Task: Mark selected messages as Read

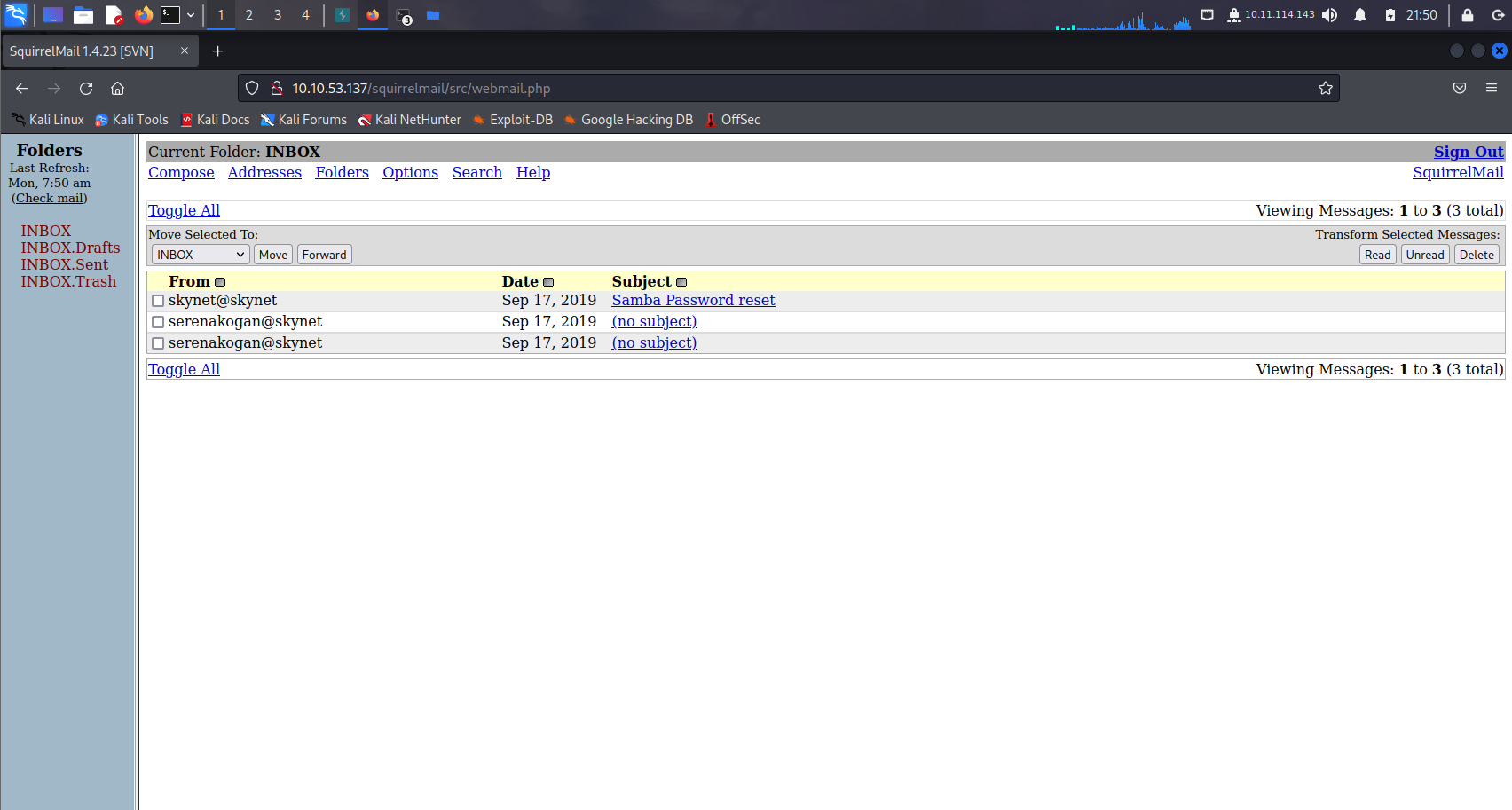Action: pyautogui.click(x=1378, y=255)
